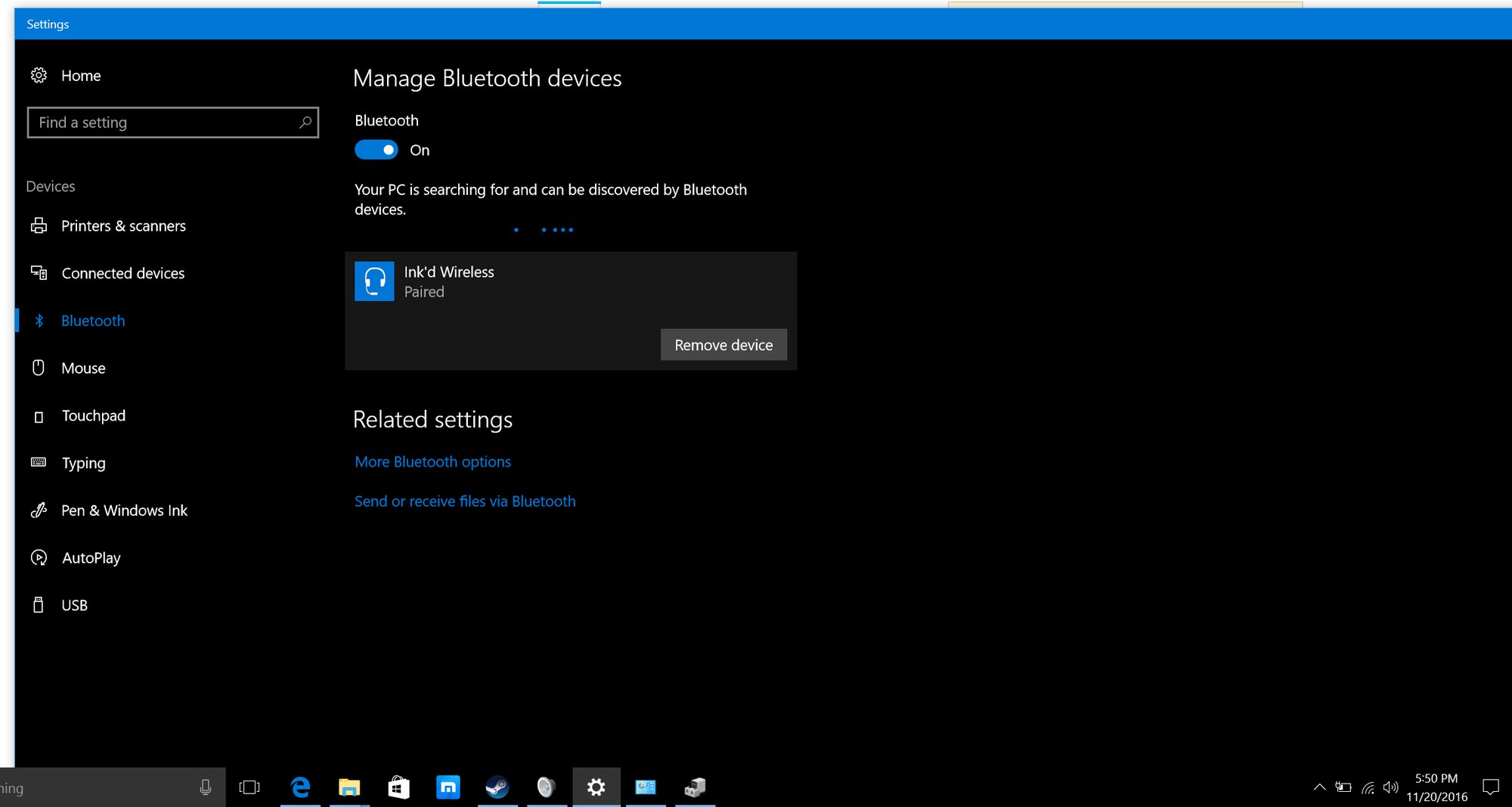Click the AutoPlay icon
1512x807 pixels.
[39, 557]
